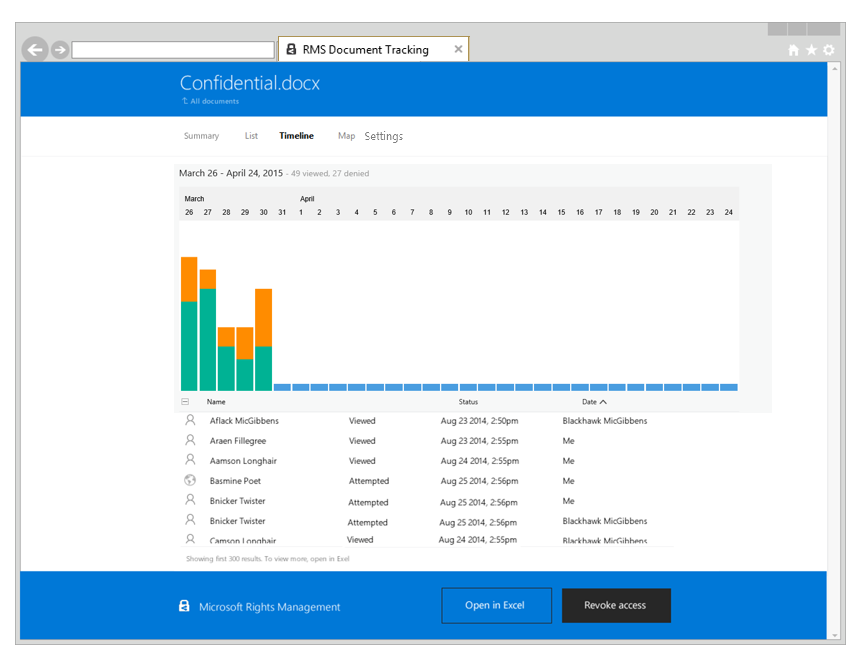
Task: Close the RMS Document Tracking tab
Action: pos(458,49)
